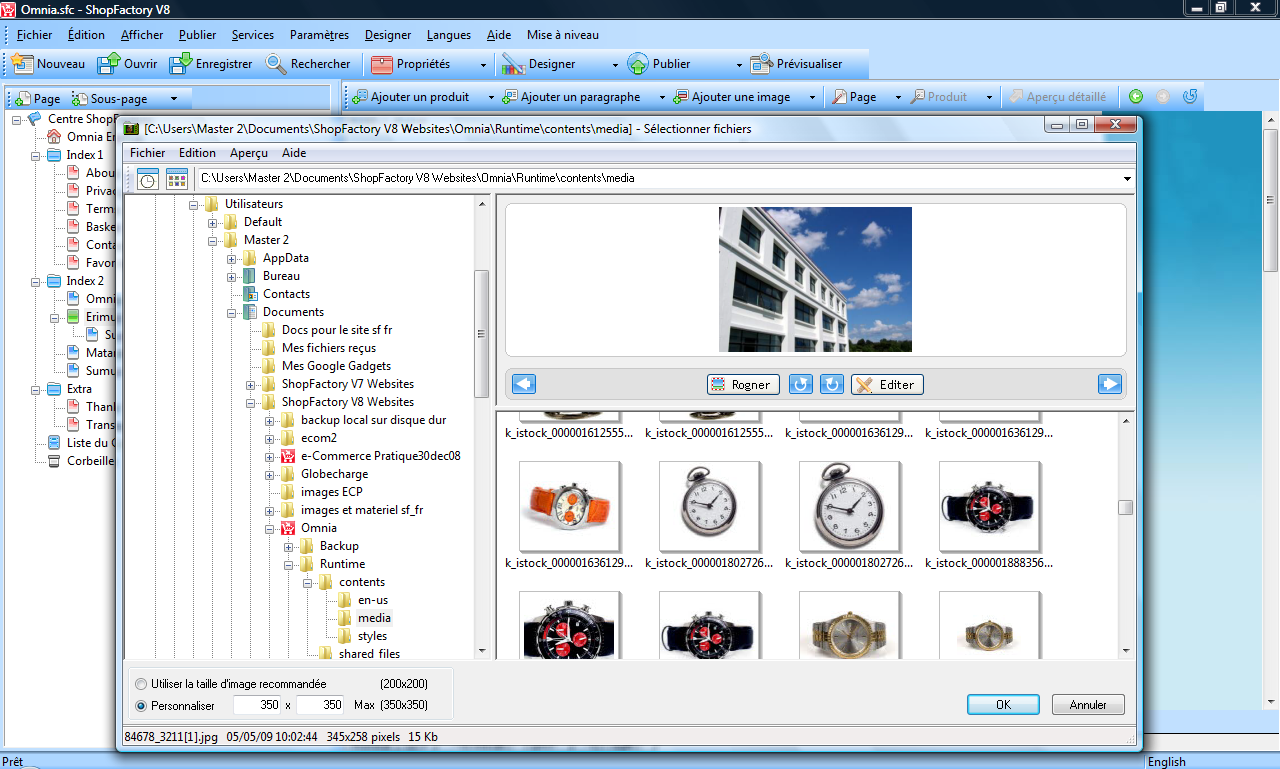This screenshot has width=1280, height=769.
Task: Click the OK button
Action: [1003, 705]
